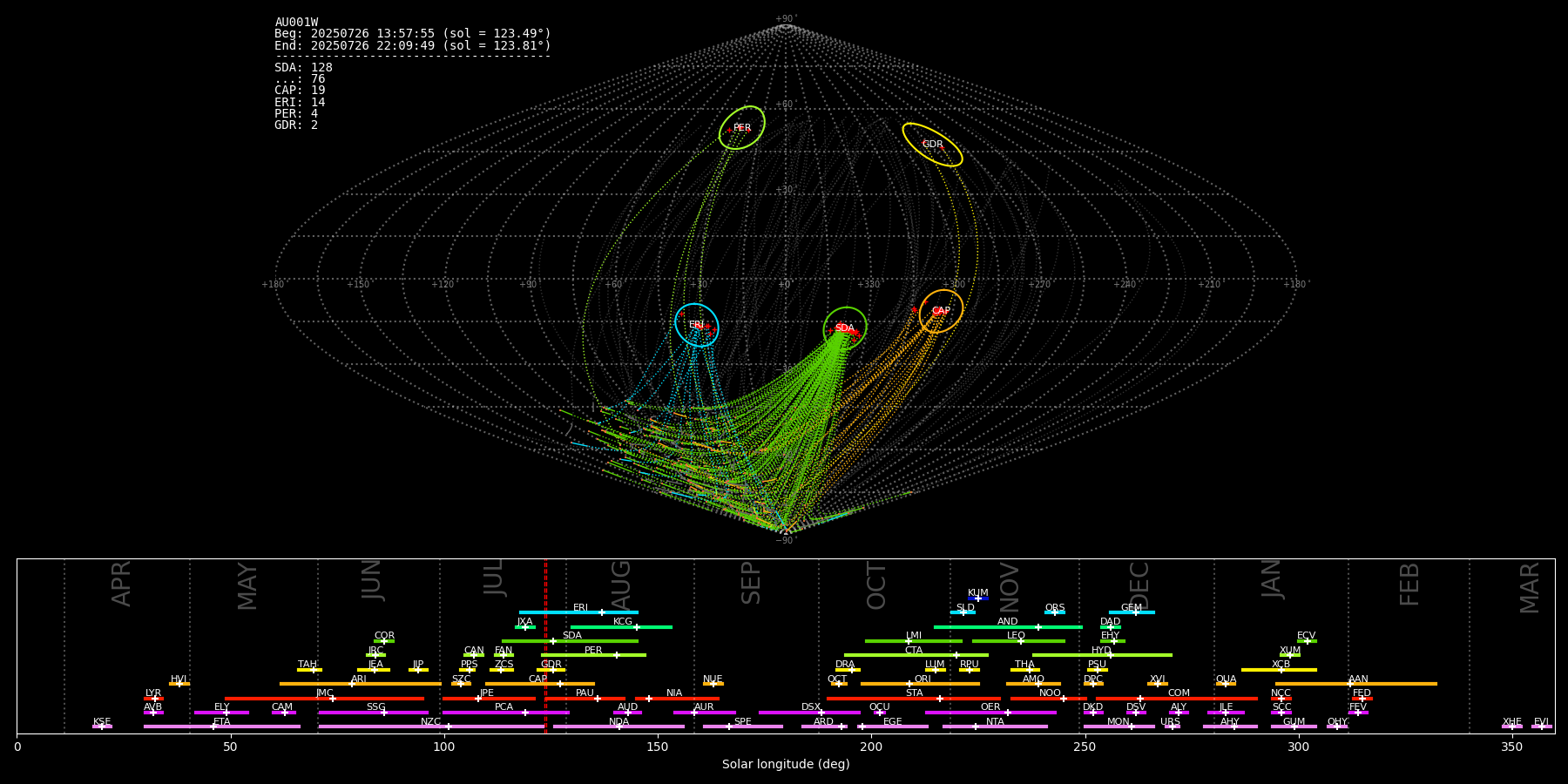The image size is (1568, 784).
Task: Click the 'End: 20250726 22:09:49' line
Action: (x=413, y=45)
